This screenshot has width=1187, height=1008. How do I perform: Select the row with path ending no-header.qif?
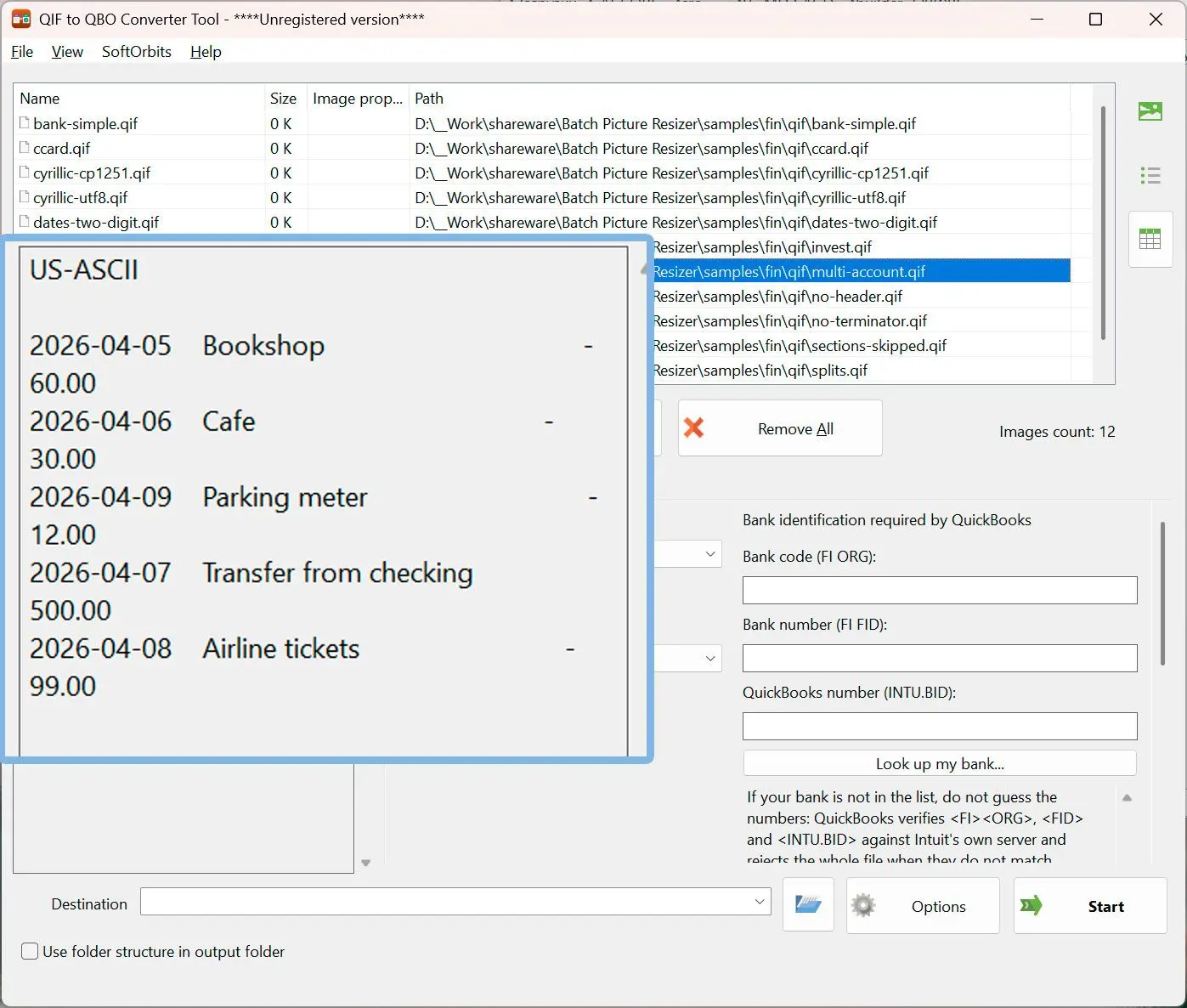coord(862,297)
